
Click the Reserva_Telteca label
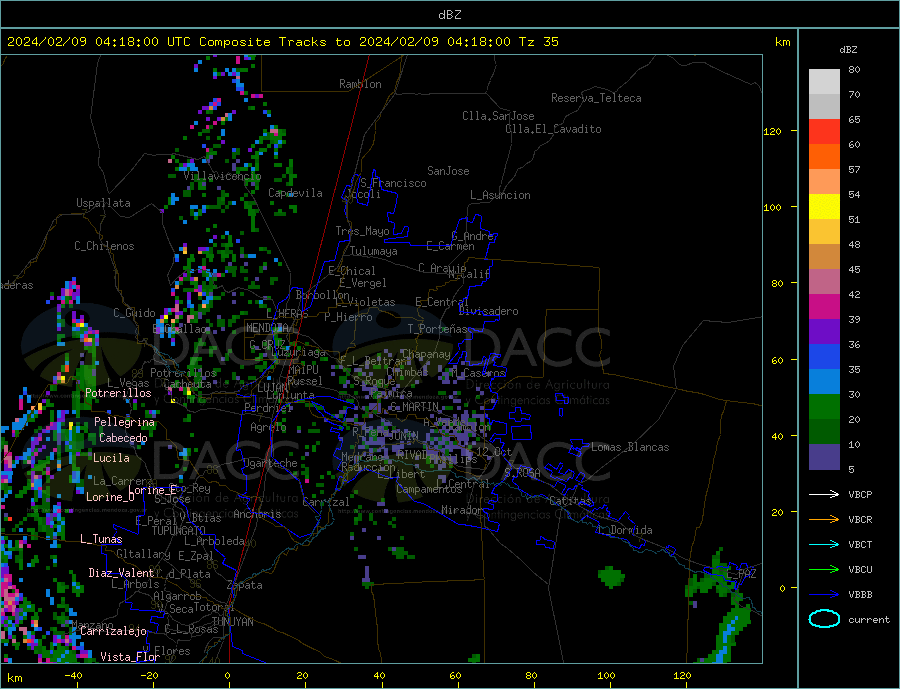[596, 98]
